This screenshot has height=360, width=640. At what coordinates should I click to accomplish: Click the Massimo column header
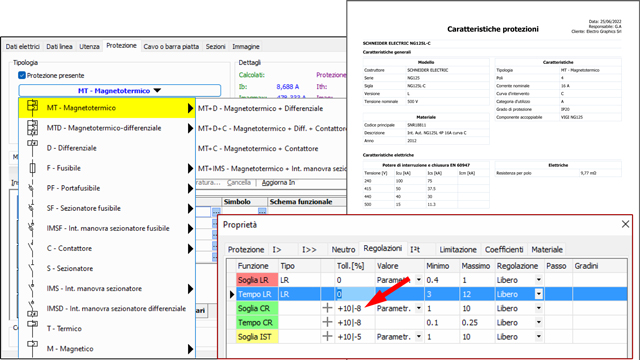476,266
